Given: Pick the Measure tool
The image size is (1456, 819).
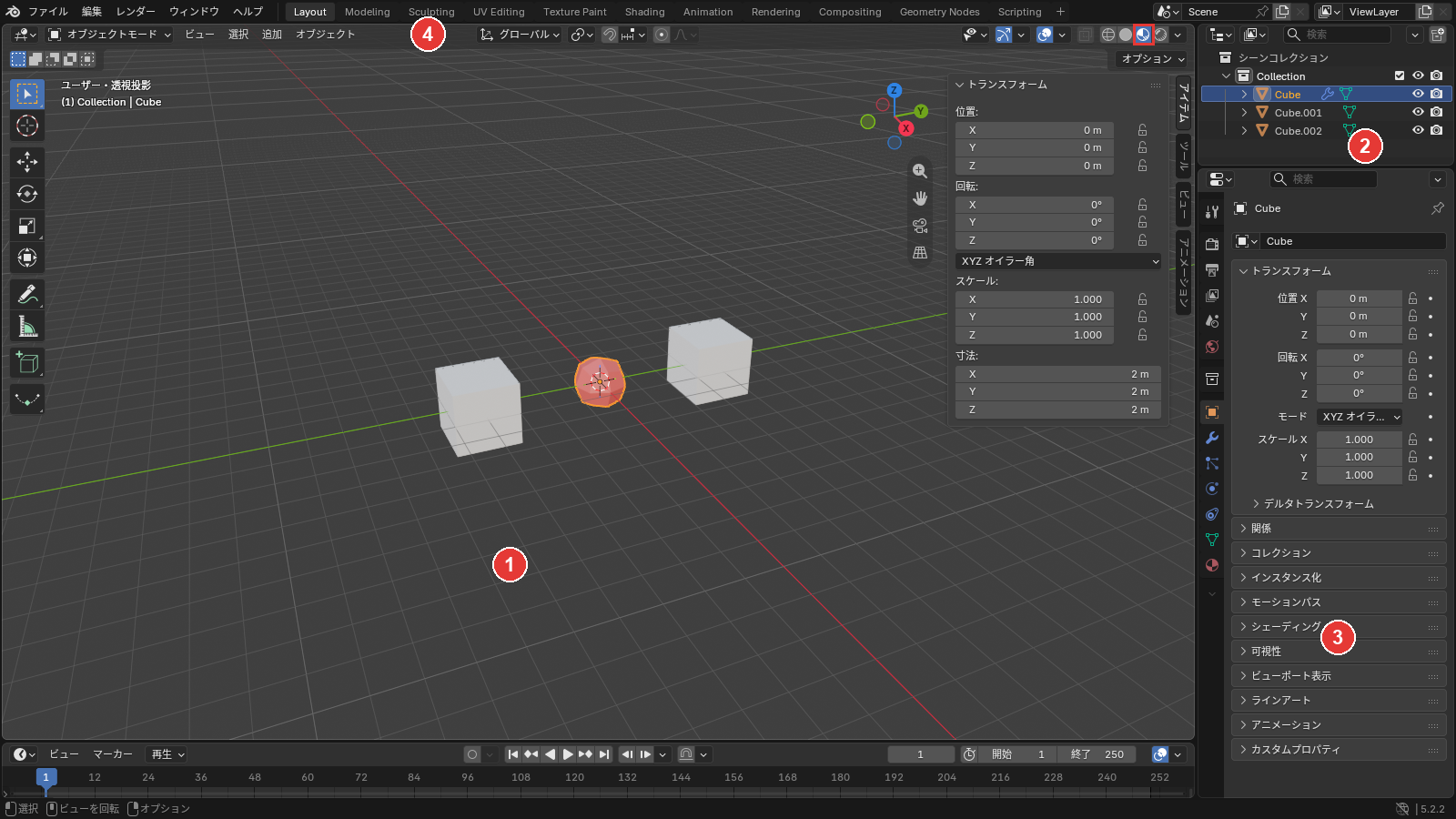Looking at the screenshot, I should 27,326.
